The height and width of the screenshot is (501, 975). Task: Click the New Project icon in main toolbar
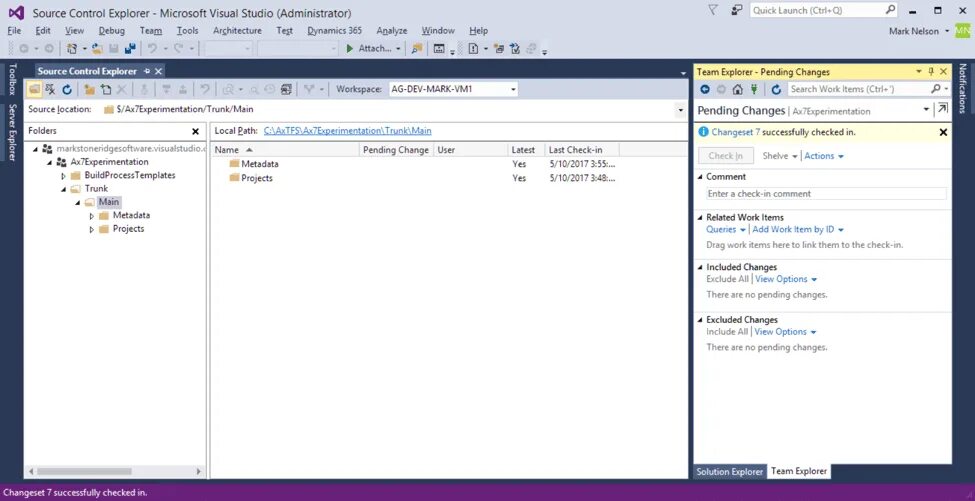[x=72, y=48]
